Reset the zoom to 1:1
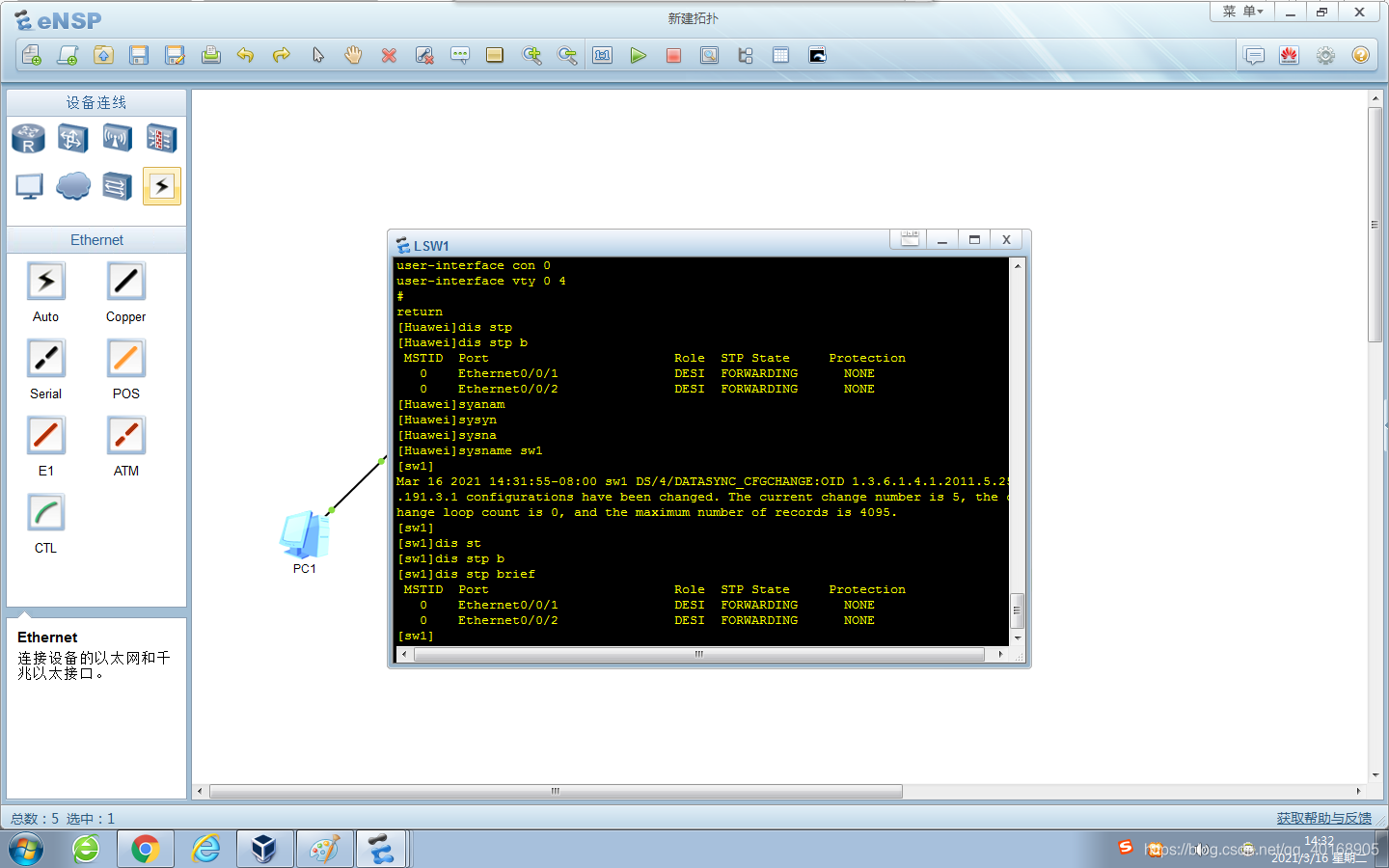1389x868 pixels. [x=603, y=55]
